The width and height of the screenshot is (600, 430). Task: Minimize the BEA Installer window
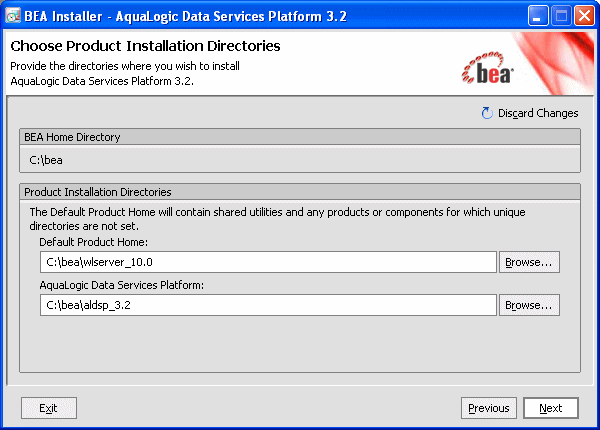tap(538, 16)
